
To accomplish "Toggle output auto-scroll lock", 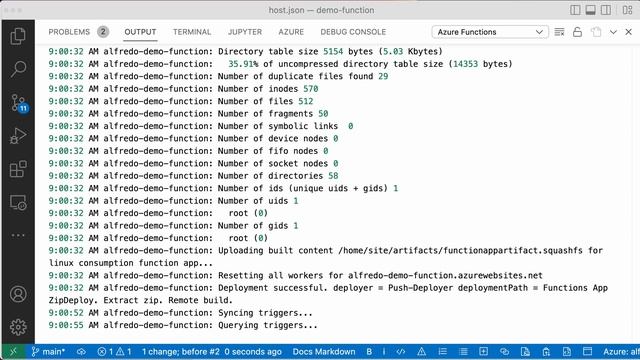I will tap(577, 32).
